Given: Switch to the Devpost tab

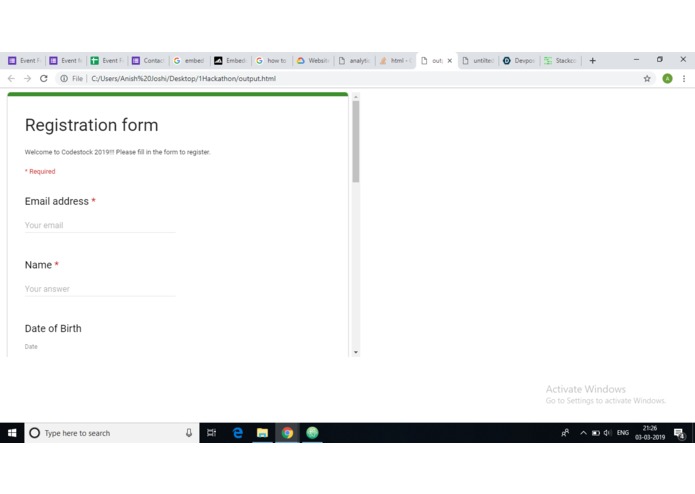Looking at the screenshot, I should click(519, 60).
